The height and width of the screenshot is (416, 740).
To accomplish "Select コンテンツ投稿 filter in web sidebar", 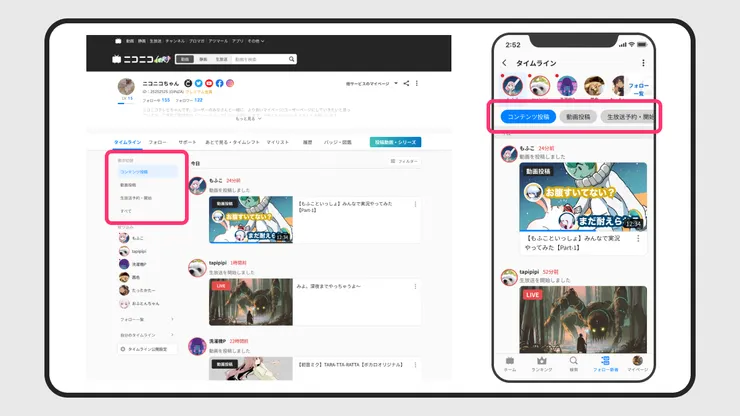I will point(148,172).
